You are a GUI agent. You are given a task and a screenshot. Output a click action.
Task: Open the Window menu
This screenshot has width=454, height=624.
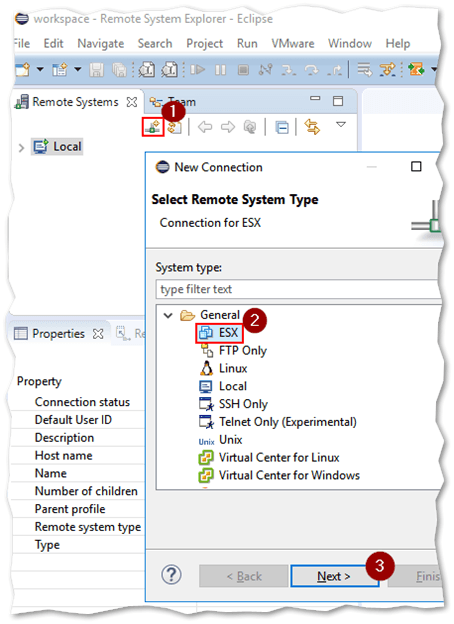[350, 43]
